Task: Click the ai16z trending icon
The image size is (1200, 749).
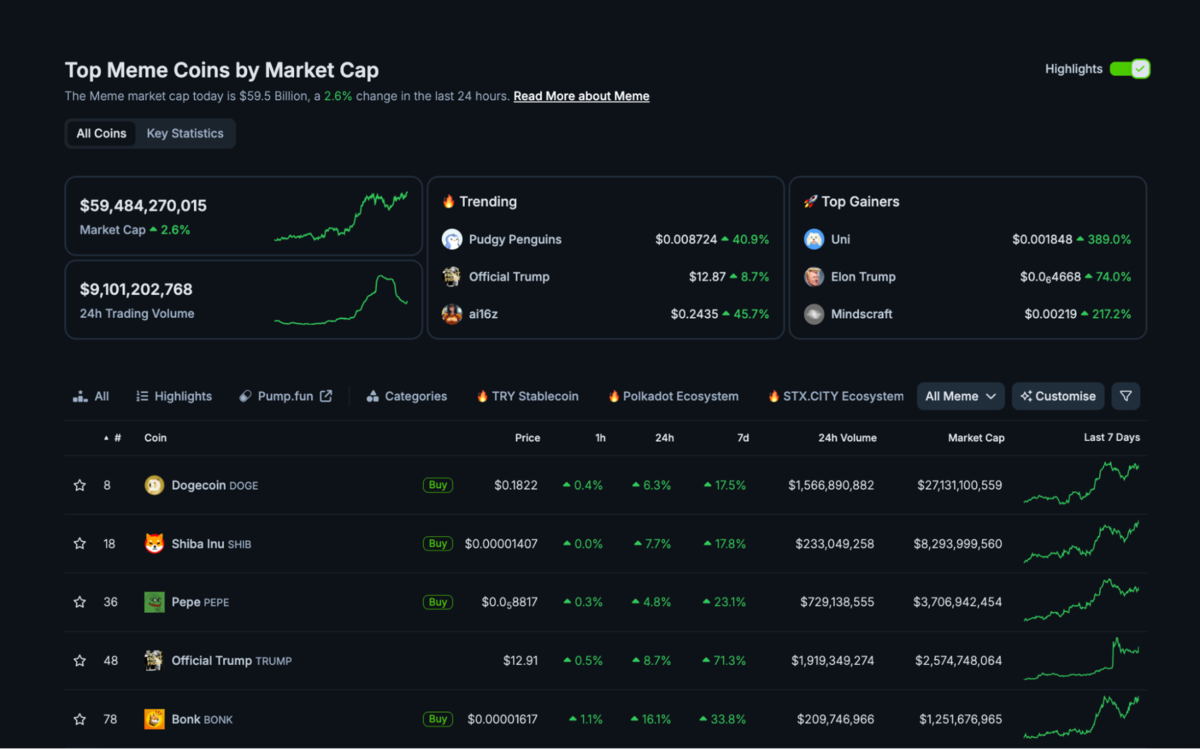Action: coord(452,314)
